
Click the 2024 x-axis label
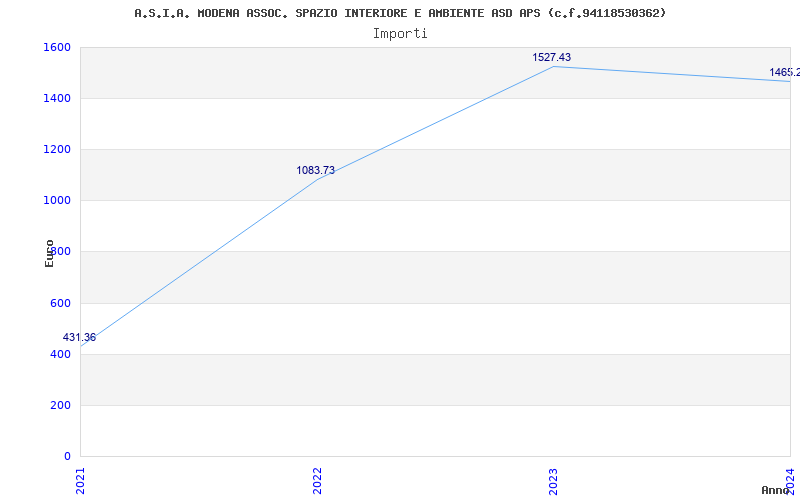[790, 481]
